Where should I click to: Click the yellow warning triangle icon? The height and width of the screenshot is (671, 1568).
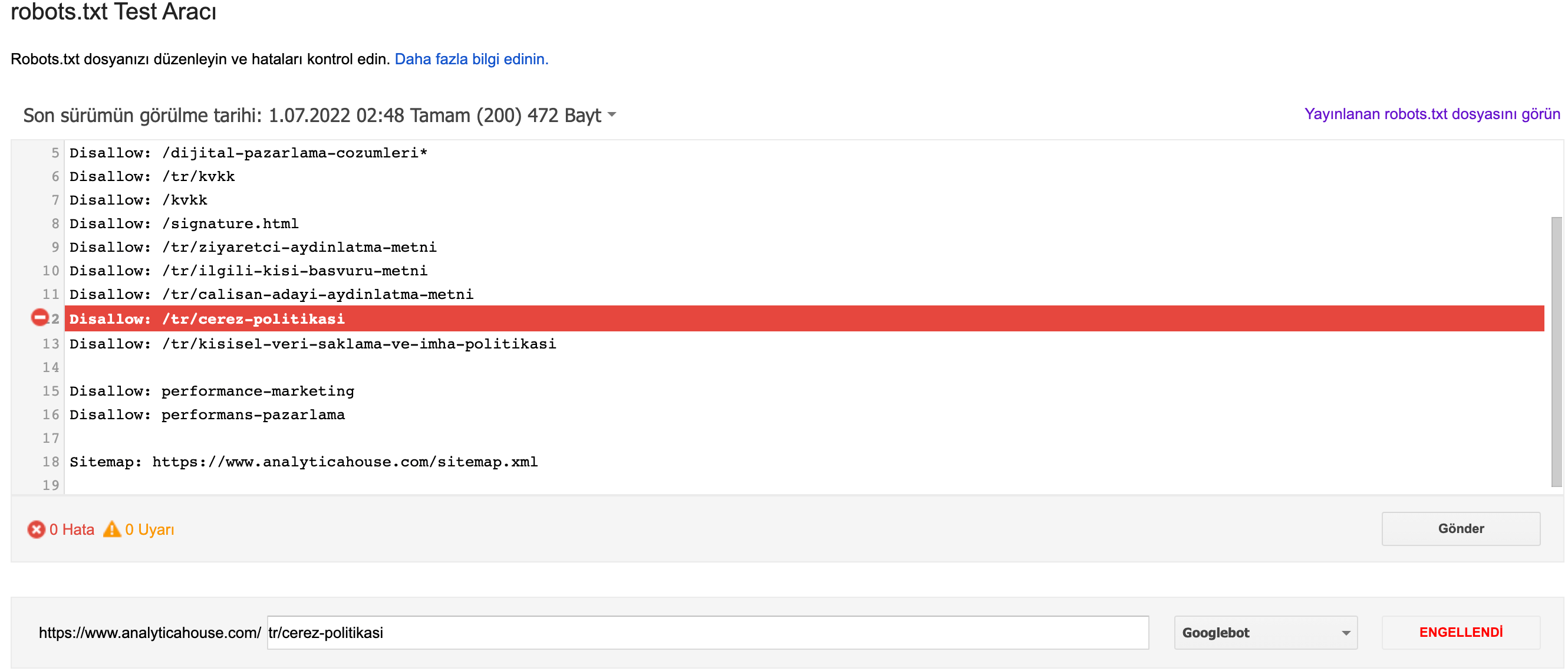click(112, 529)
